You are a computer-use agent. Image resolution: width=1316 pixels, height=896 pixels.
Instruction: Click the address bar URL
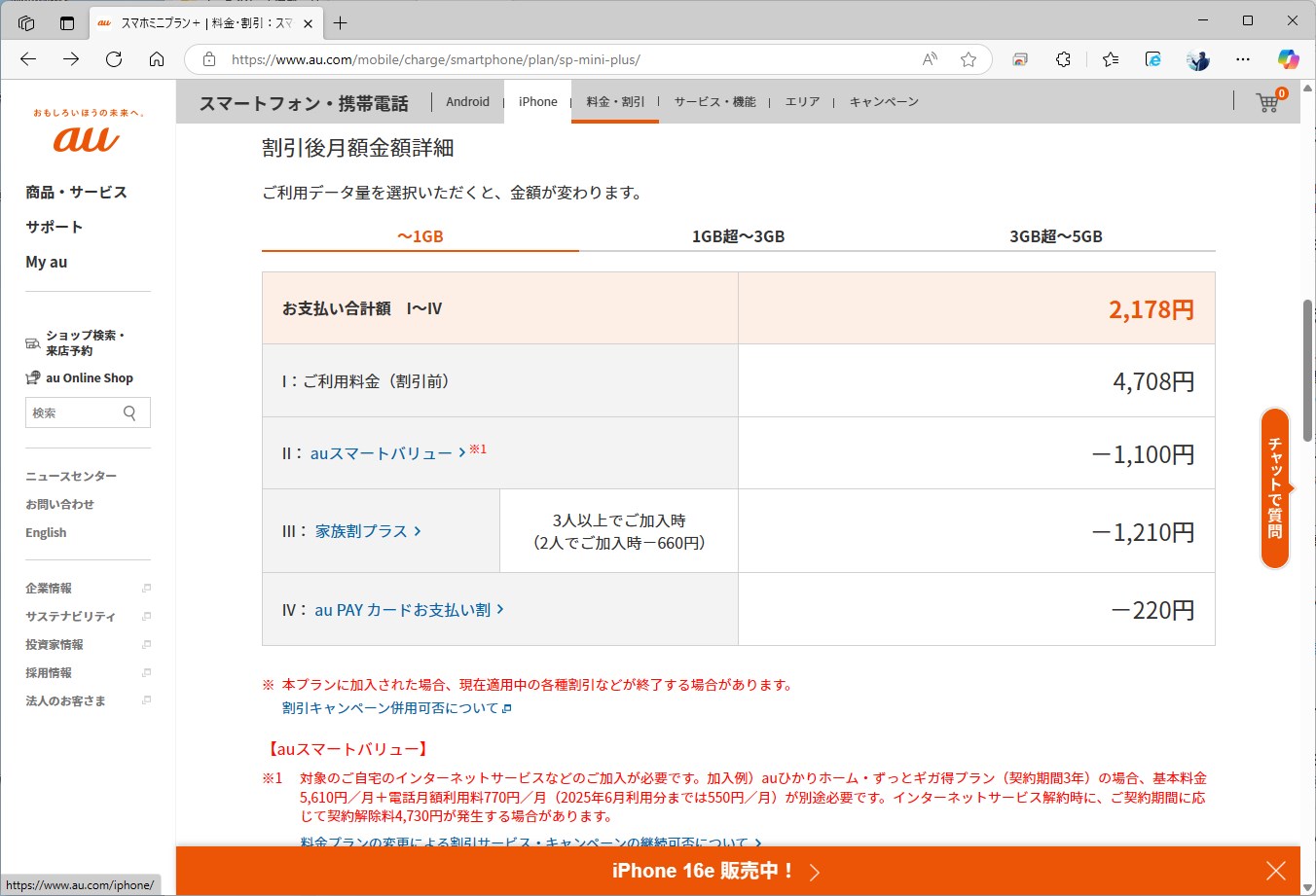(436, 59)
